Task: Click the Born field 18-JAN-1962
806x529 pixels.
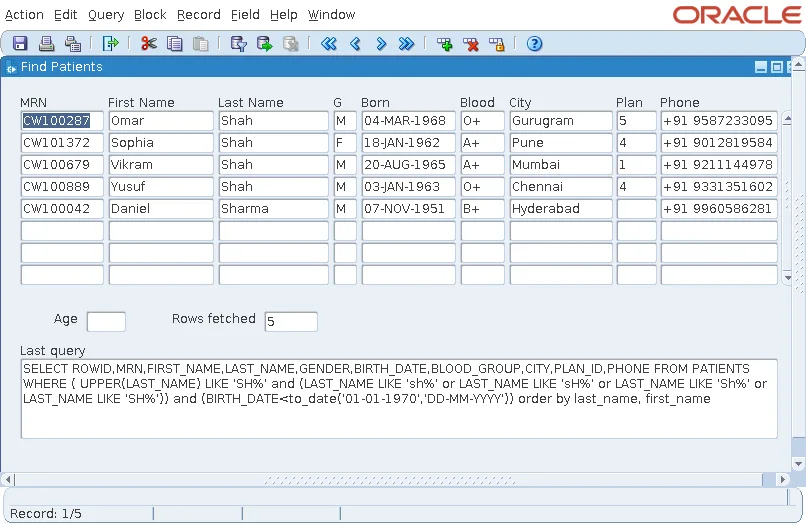Action: tap(409, 143)
